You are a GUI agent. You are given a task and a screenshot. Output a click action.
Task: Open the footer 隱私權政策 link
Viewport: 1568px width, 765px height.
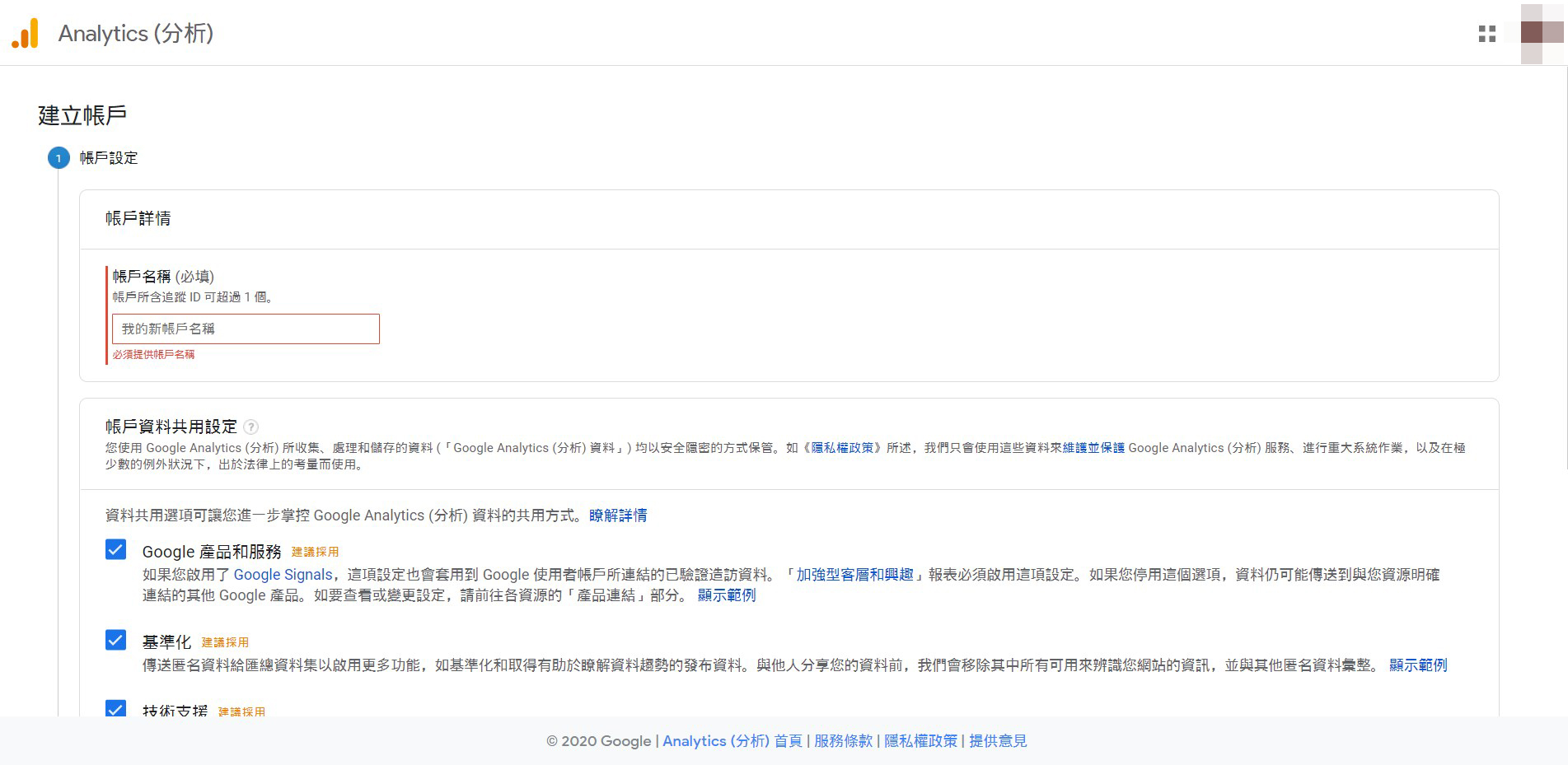point(920,741)
